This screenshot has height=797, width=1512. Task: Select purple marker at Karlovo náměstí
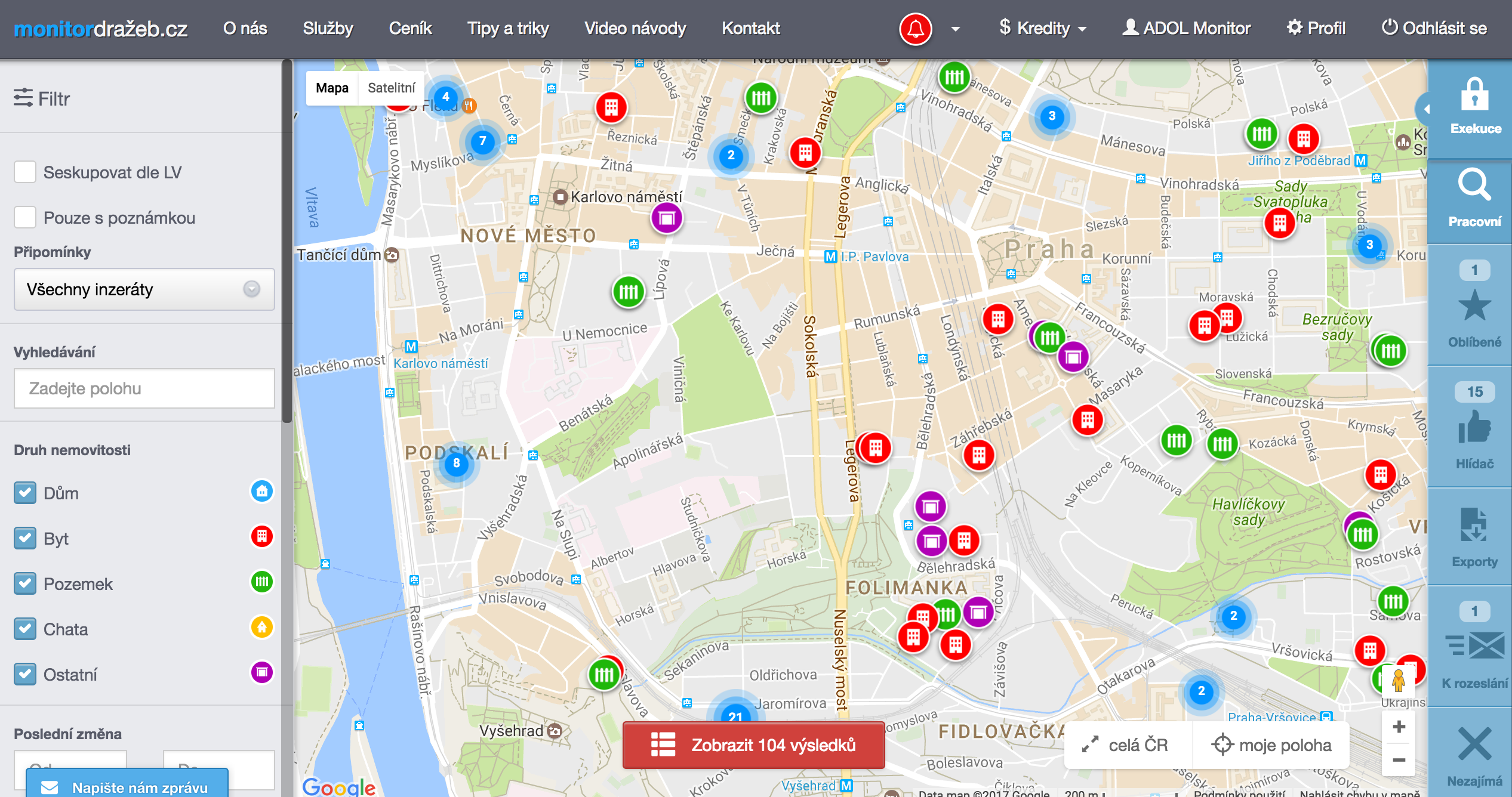coord(667,218)
